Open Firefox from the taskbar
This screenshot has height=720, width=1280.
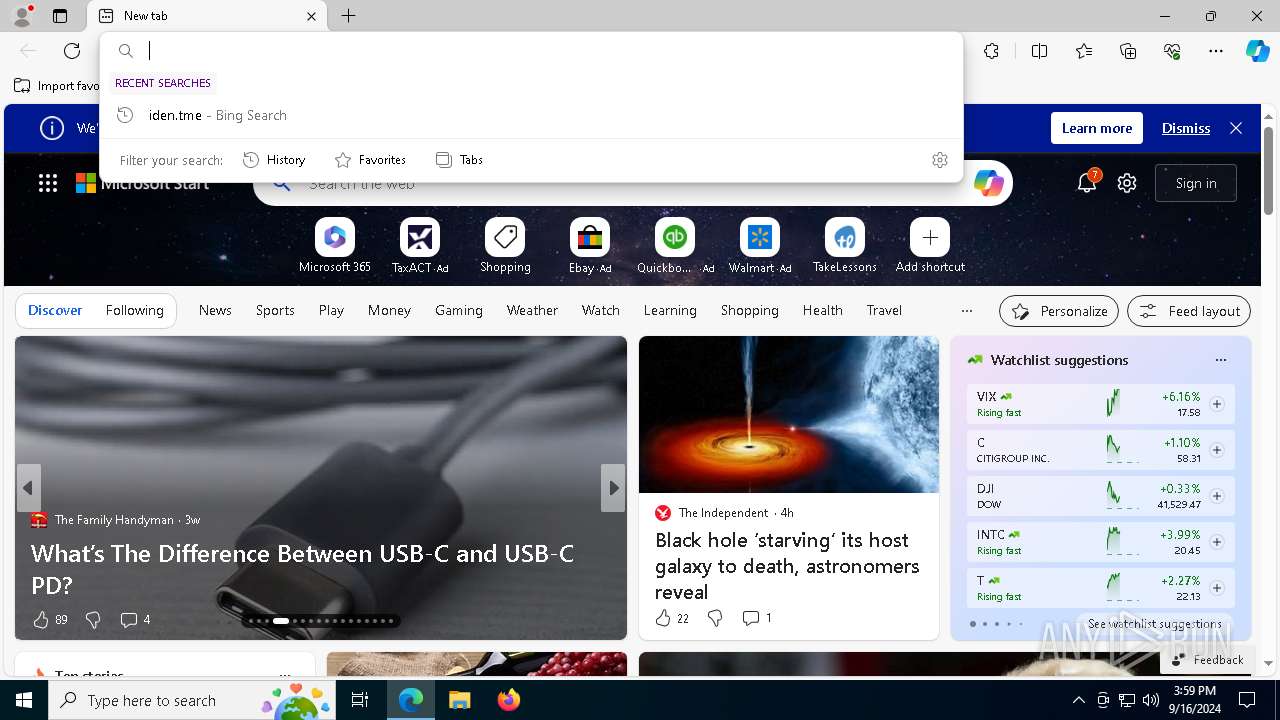(x=509, y=700)
